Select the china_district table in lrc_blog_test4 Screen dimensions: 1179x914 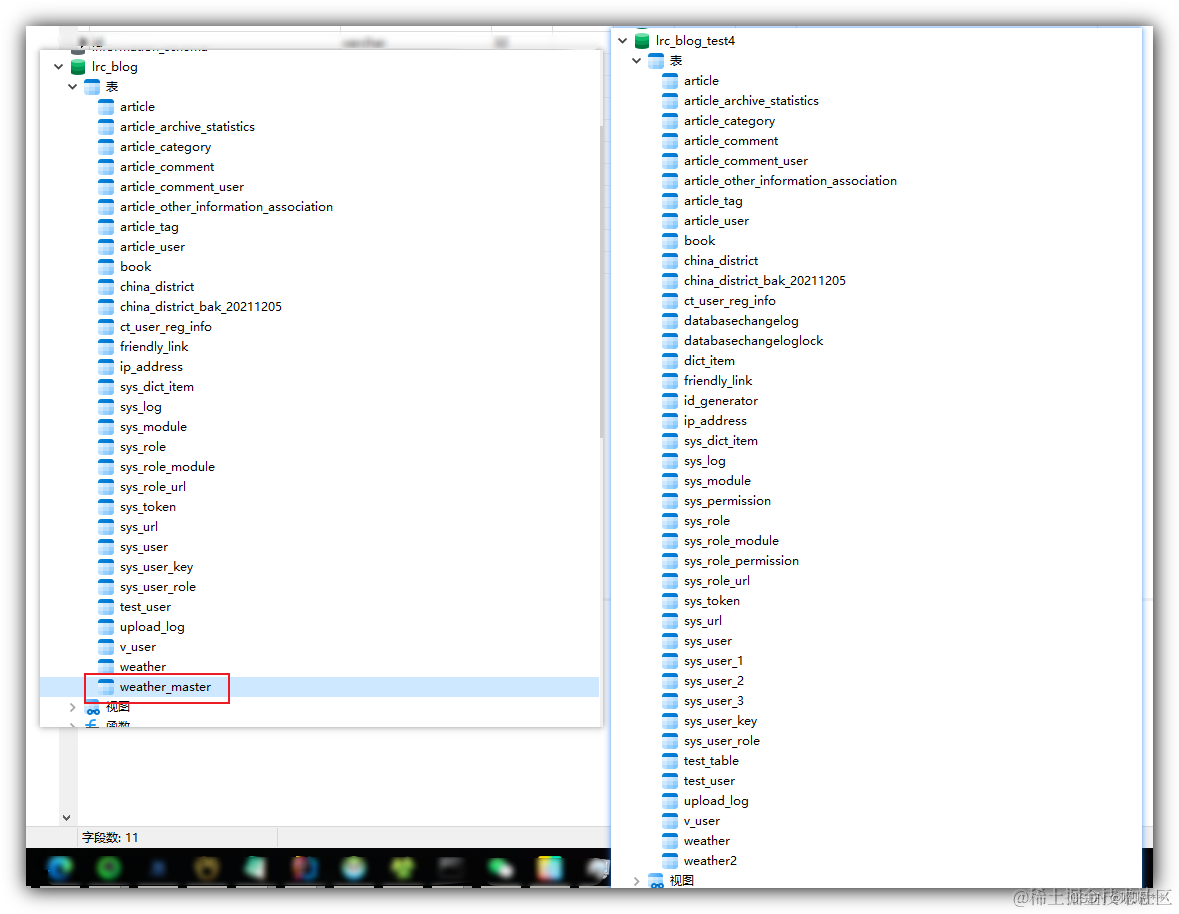coord(721,261)
